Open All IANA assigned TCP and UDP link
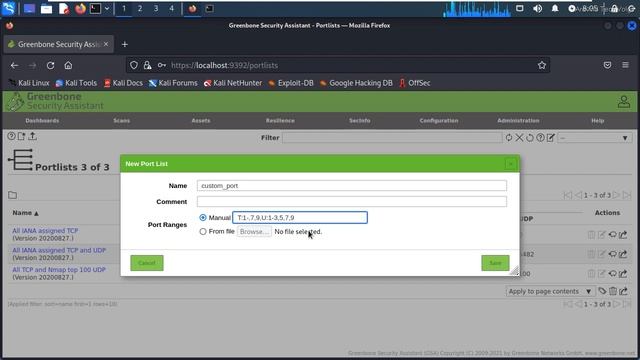Image resolution: width=640 pixels, height=360 pixels. tap(59, 250)
